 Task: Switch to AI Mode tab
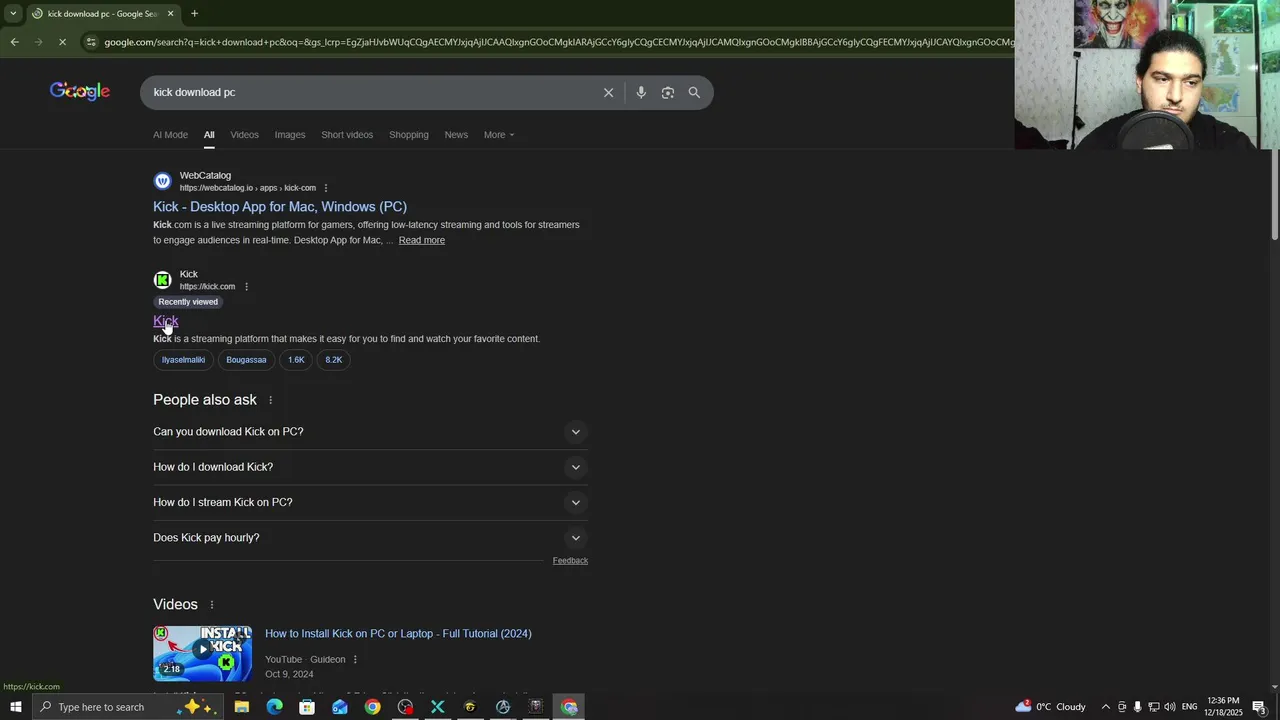170,135
